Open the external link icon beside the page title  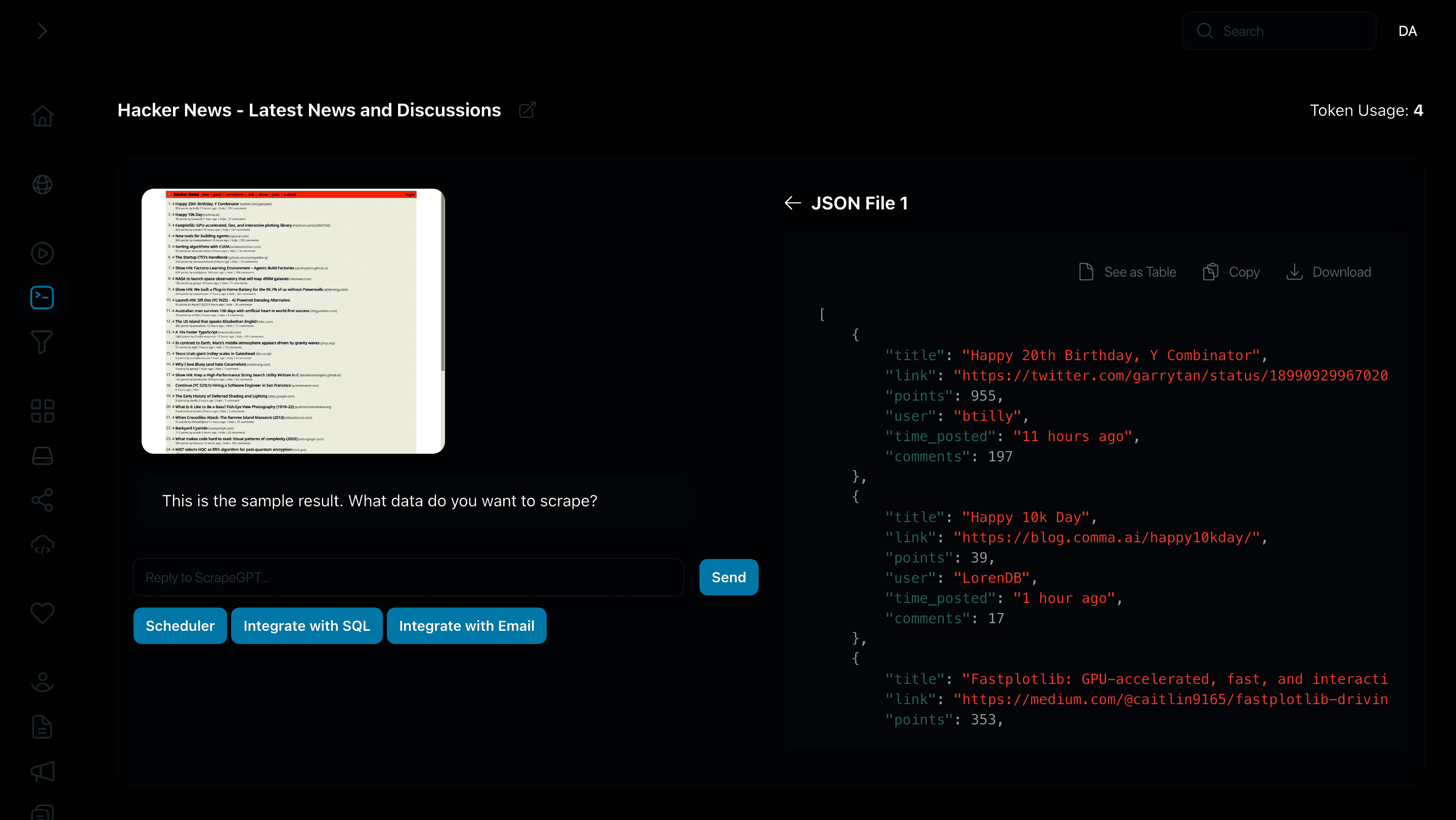click(x=527, y=110)
